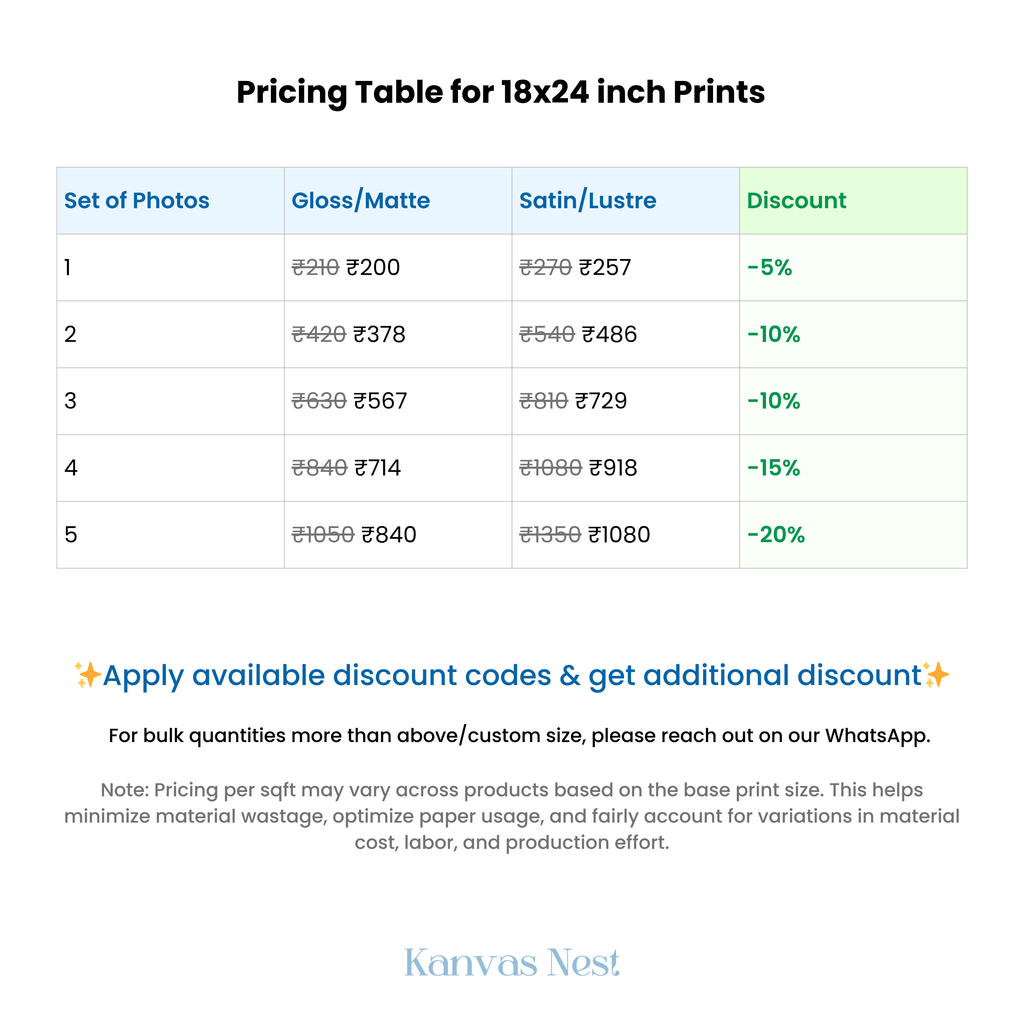Select the -15% discount cell
Viewport: 1024px width, 1024px height.
click(x=774, y=468)
